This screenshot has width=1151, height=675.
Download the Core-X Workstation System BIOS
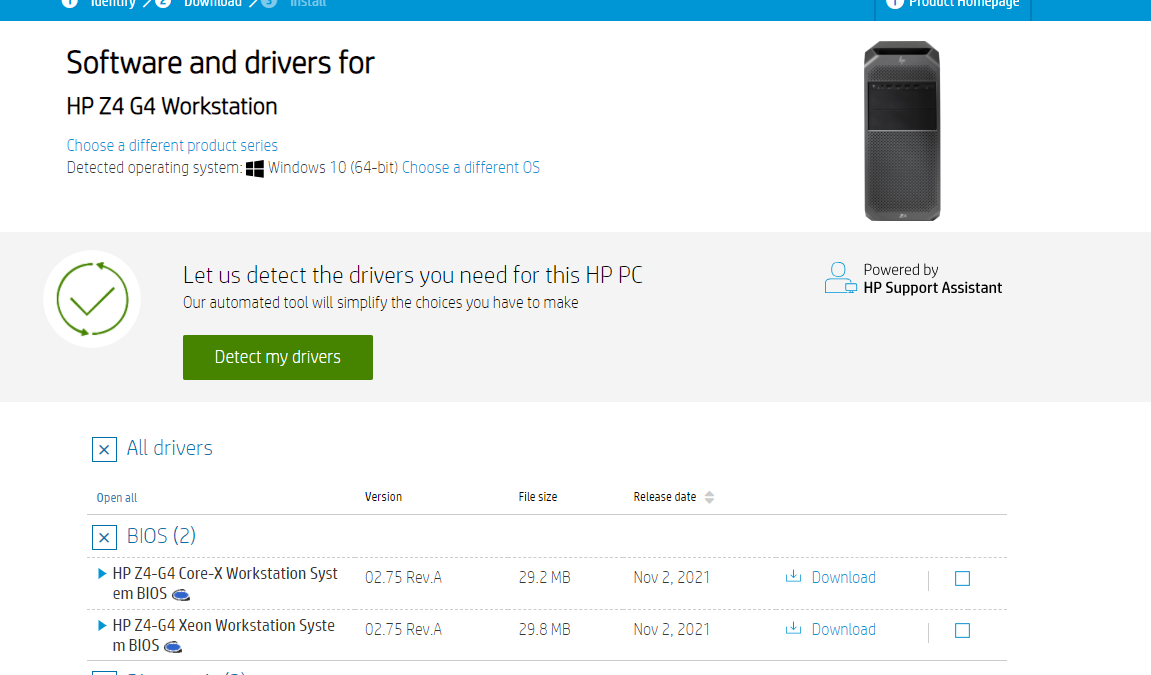[843, 577]
